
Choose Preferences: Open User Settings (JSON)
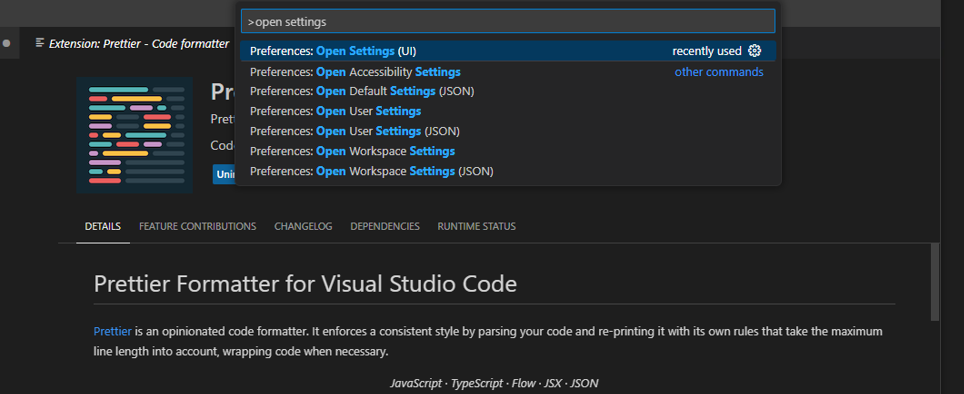pyautogui.click(x=508, y=131)
